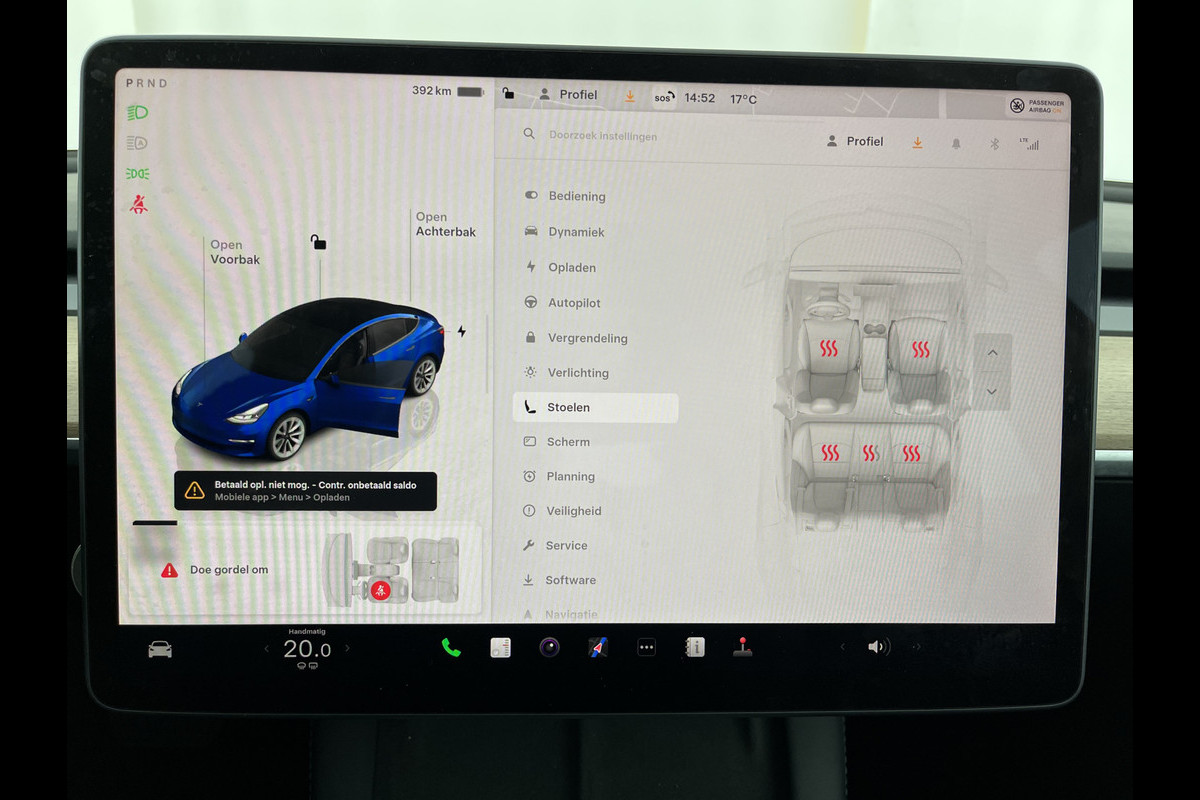Open the three-dots all apps launcher
The width and height of the screenshot is (1200, 800).
[x=646, y=648]
